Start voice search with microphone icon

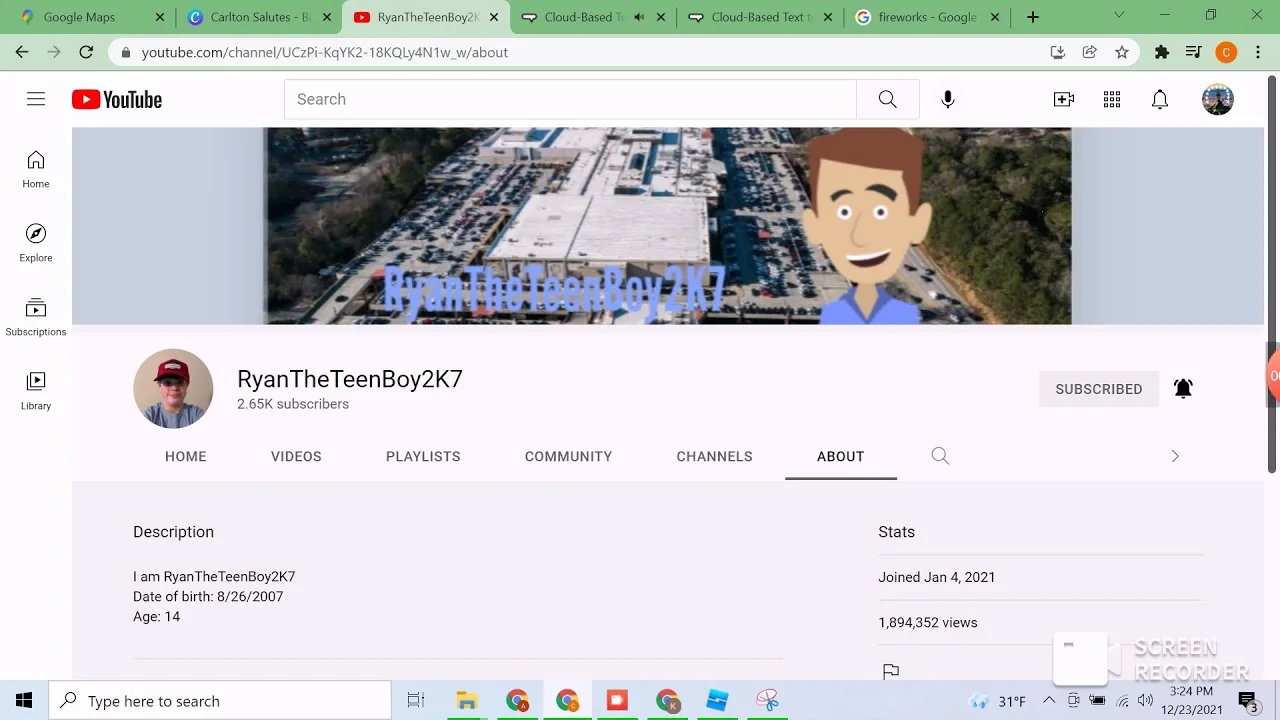click(948, 99)
